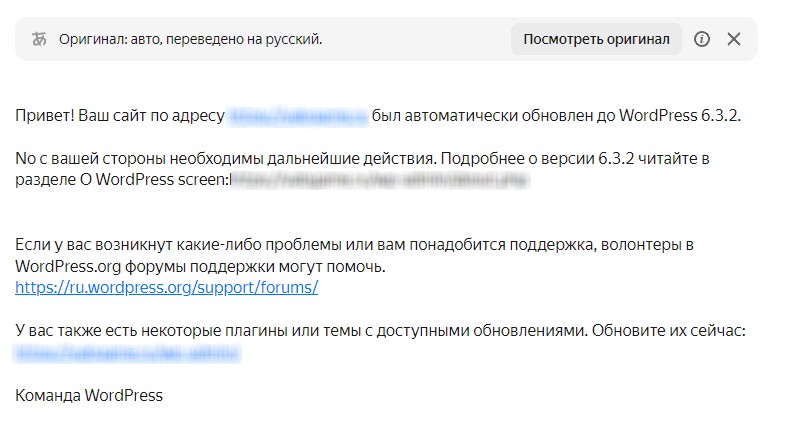Image resolution: width=791 pixels, height=426 pixels.
Task: Click the translation language icon in banner
Action: 39,39
